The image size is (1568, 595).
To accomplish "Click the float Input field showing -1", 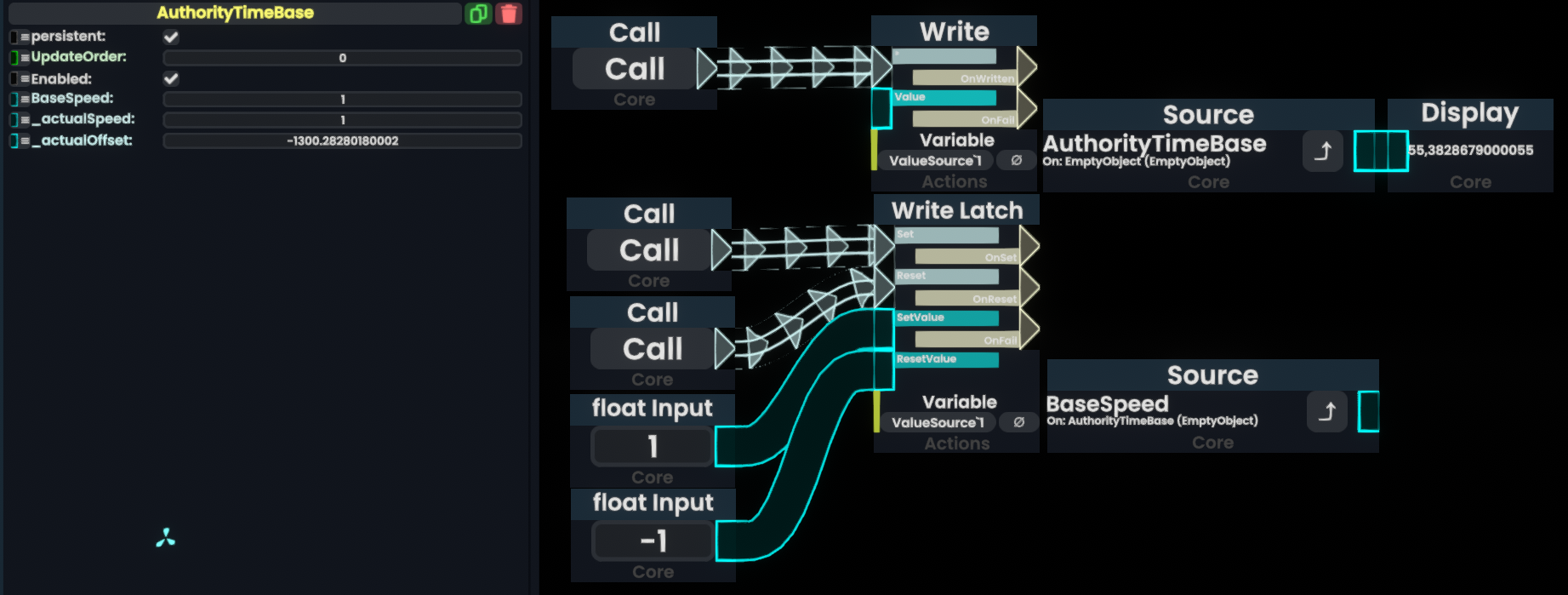I will click(653, 541).
